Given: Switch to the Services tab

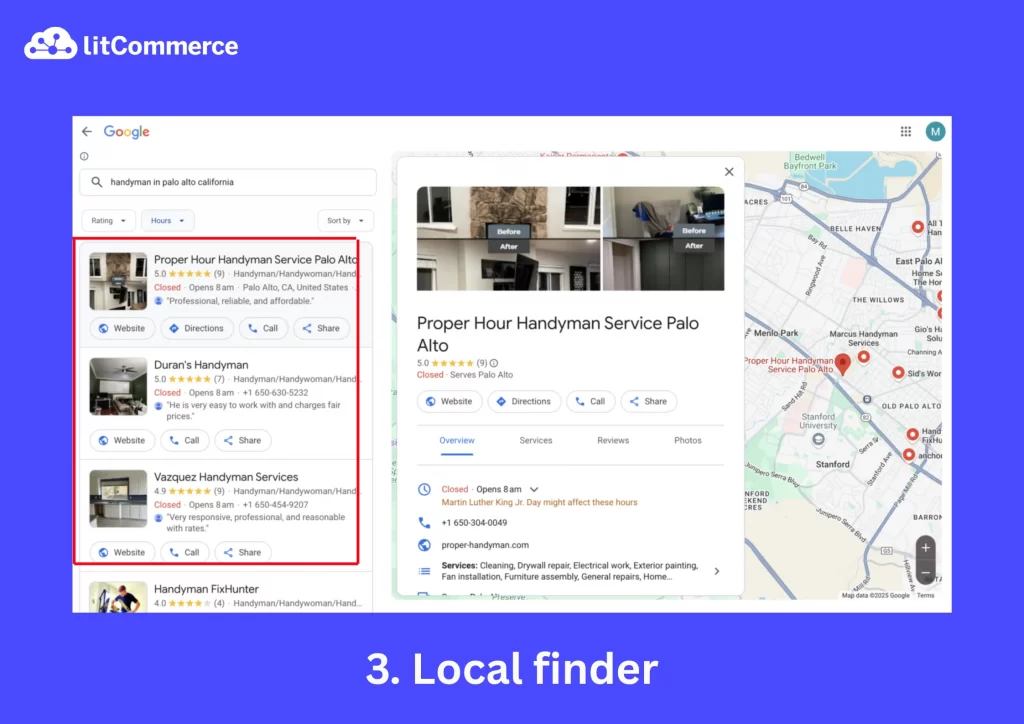Looking at the screenshot, I should pos(536,441).
